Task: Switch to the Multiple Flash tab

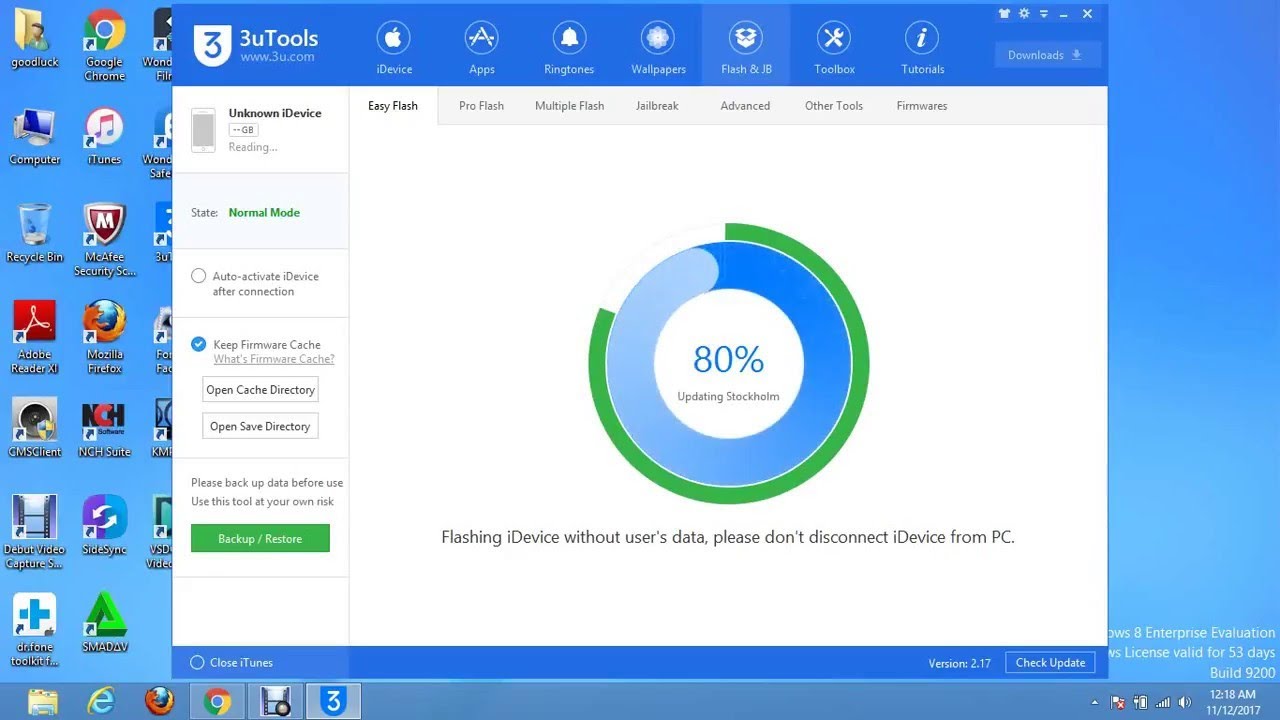Action: click(x=569, y=106)
